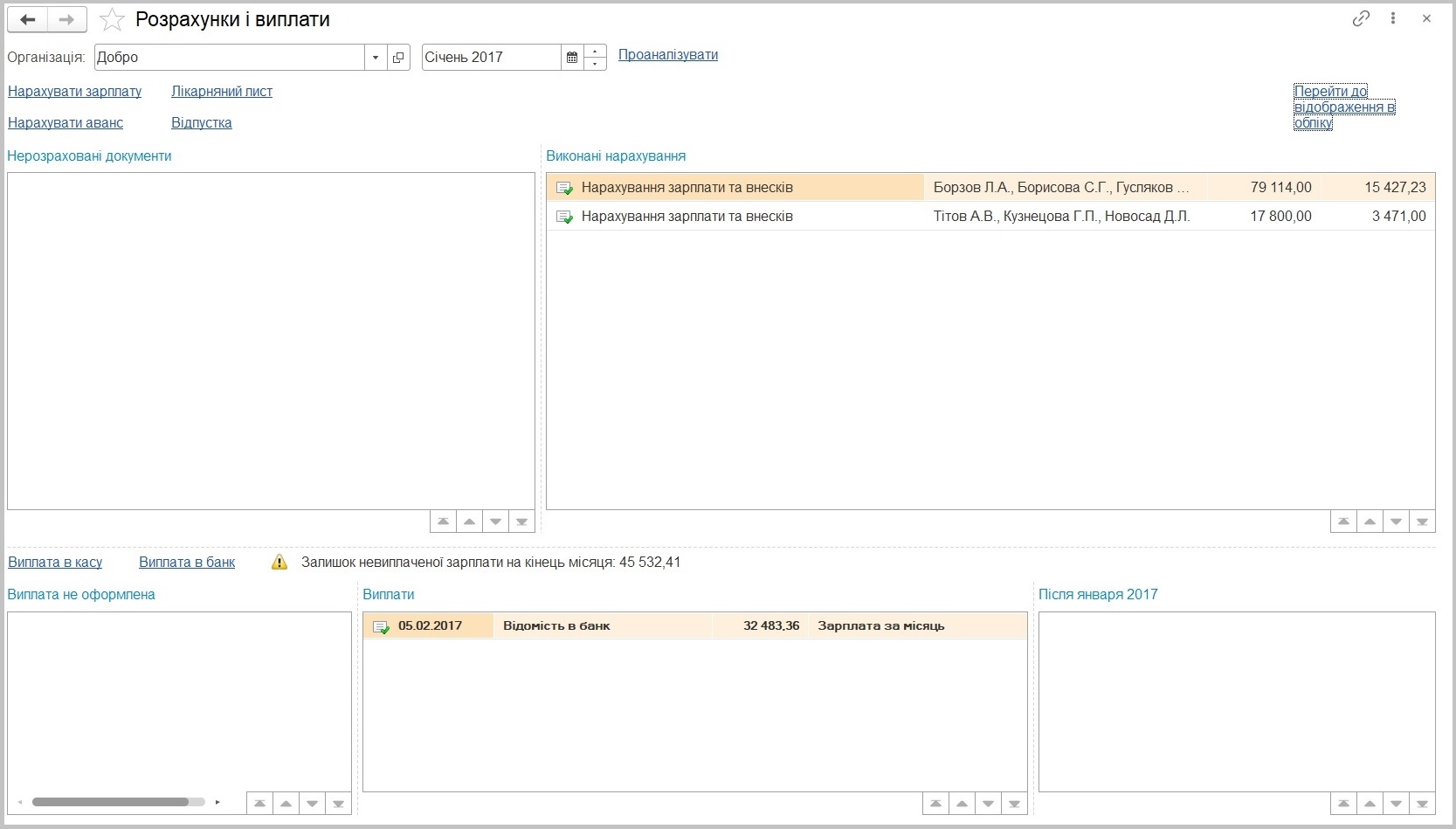Jump to first row in Виплата не оформлена list
The width and height of the screenshot is (1456, 829).
[259, 804]
